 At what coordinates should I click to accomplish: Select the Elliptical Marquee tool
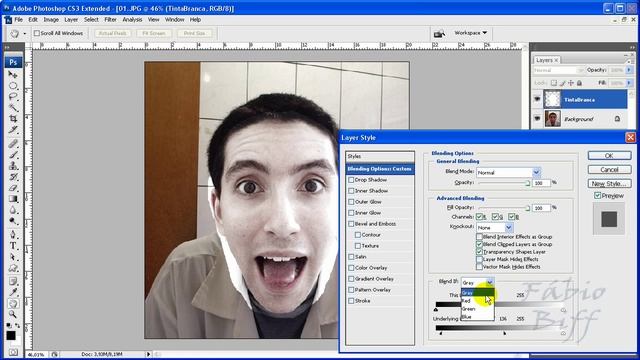point(13,86)
